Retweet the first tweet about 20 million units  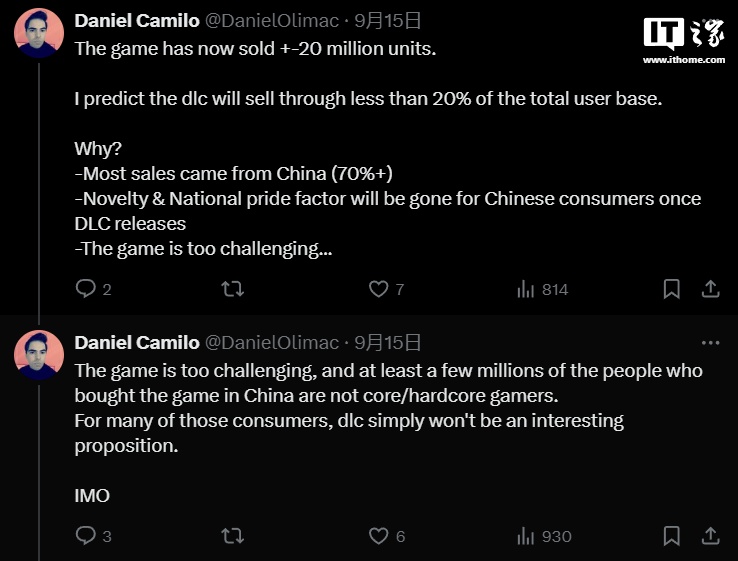click(233, 289)
